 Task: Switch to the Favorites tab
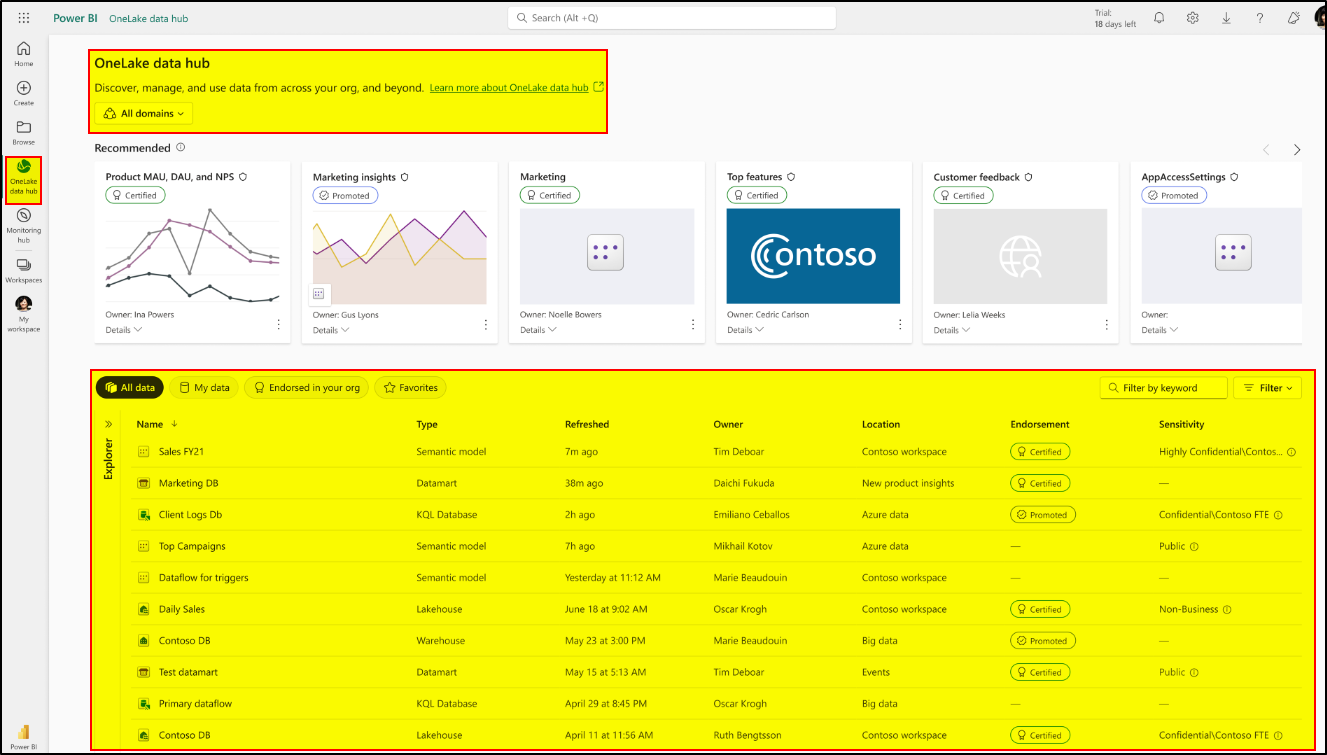click(x=410, y=388)
